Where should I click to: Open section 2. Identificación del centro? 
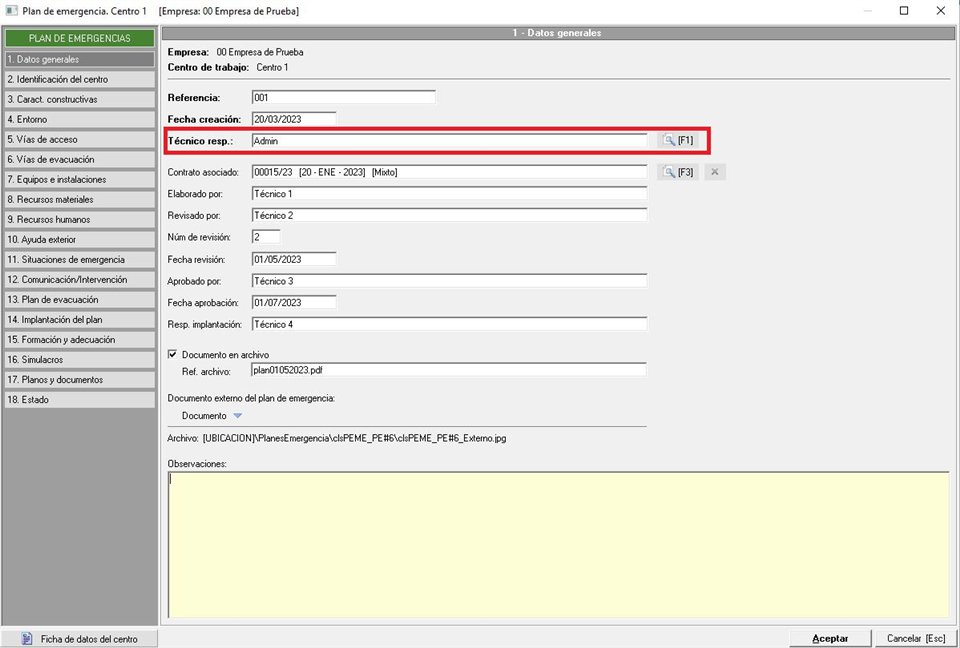pyautogui.click(x=79, y=79)
